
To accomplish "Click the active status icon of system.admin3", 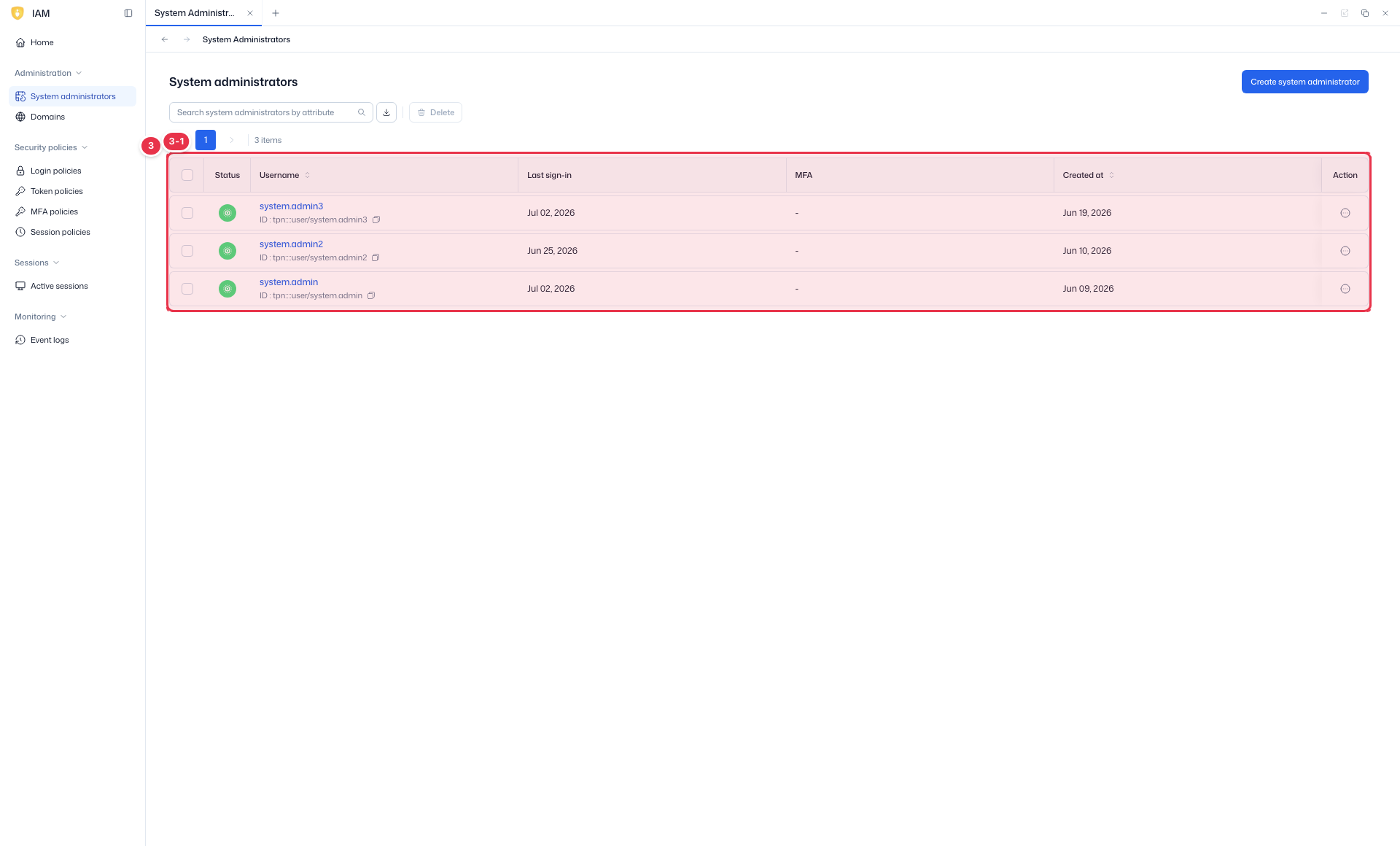I will [227, 213].
